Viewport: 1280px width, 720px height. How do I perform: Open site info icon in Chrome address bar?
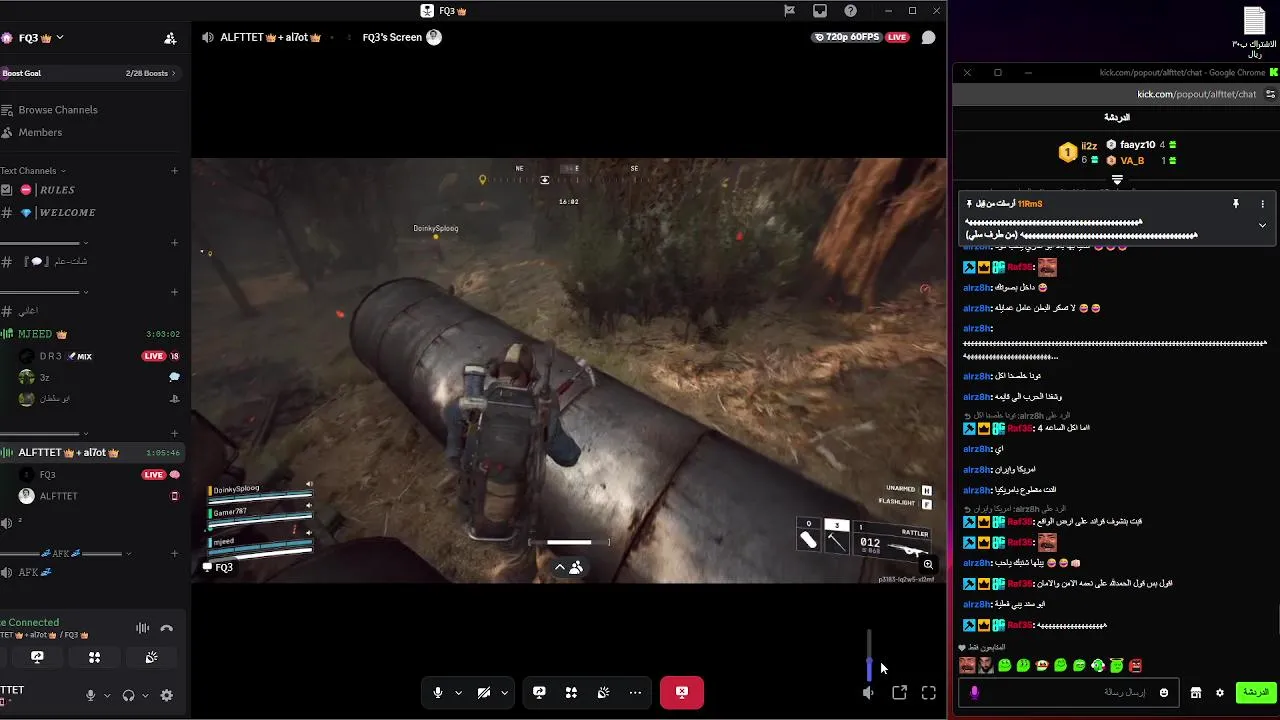click(1270, 94)
